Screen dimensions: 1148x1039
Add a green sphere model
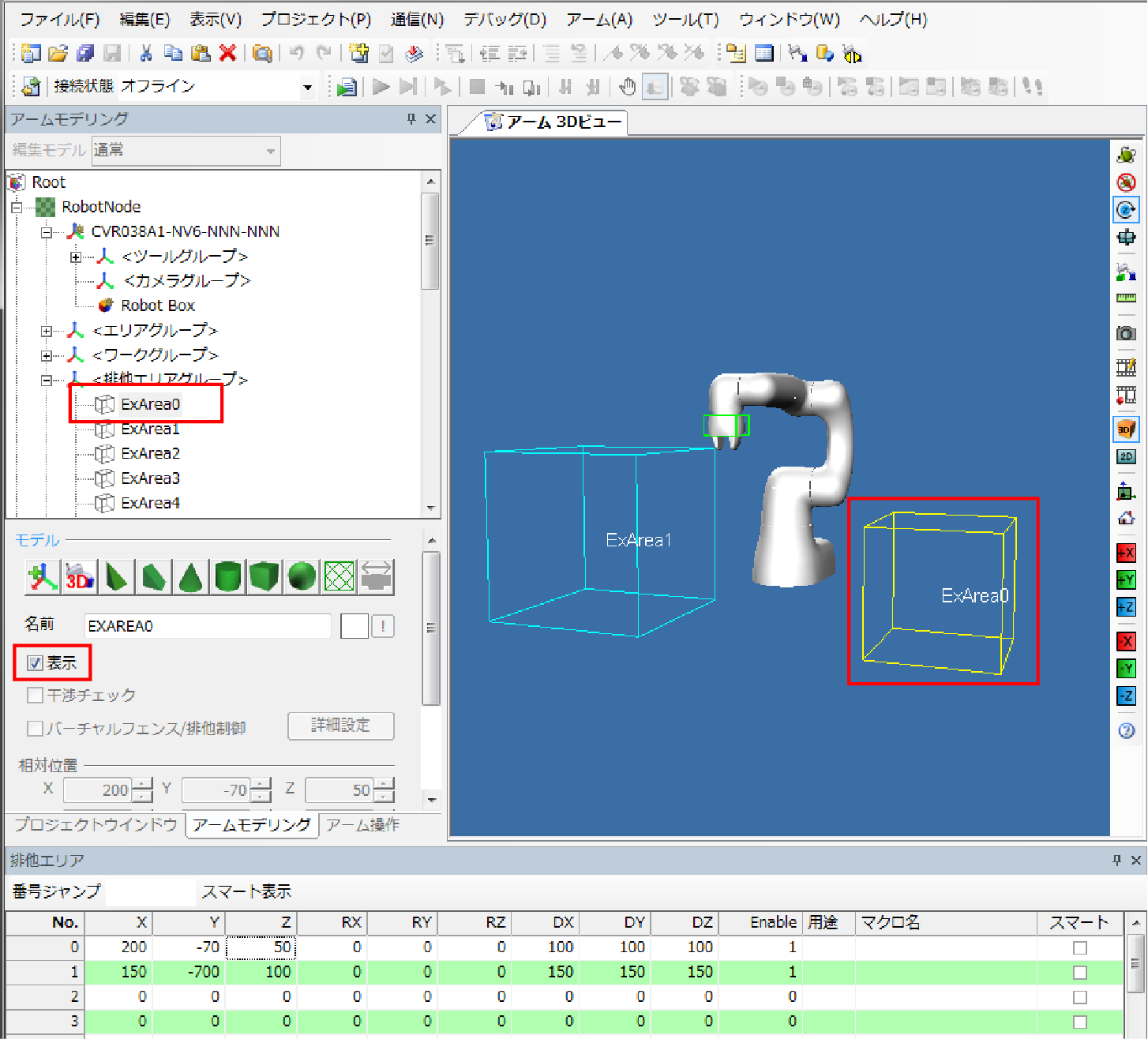click(x=302, y=577)
